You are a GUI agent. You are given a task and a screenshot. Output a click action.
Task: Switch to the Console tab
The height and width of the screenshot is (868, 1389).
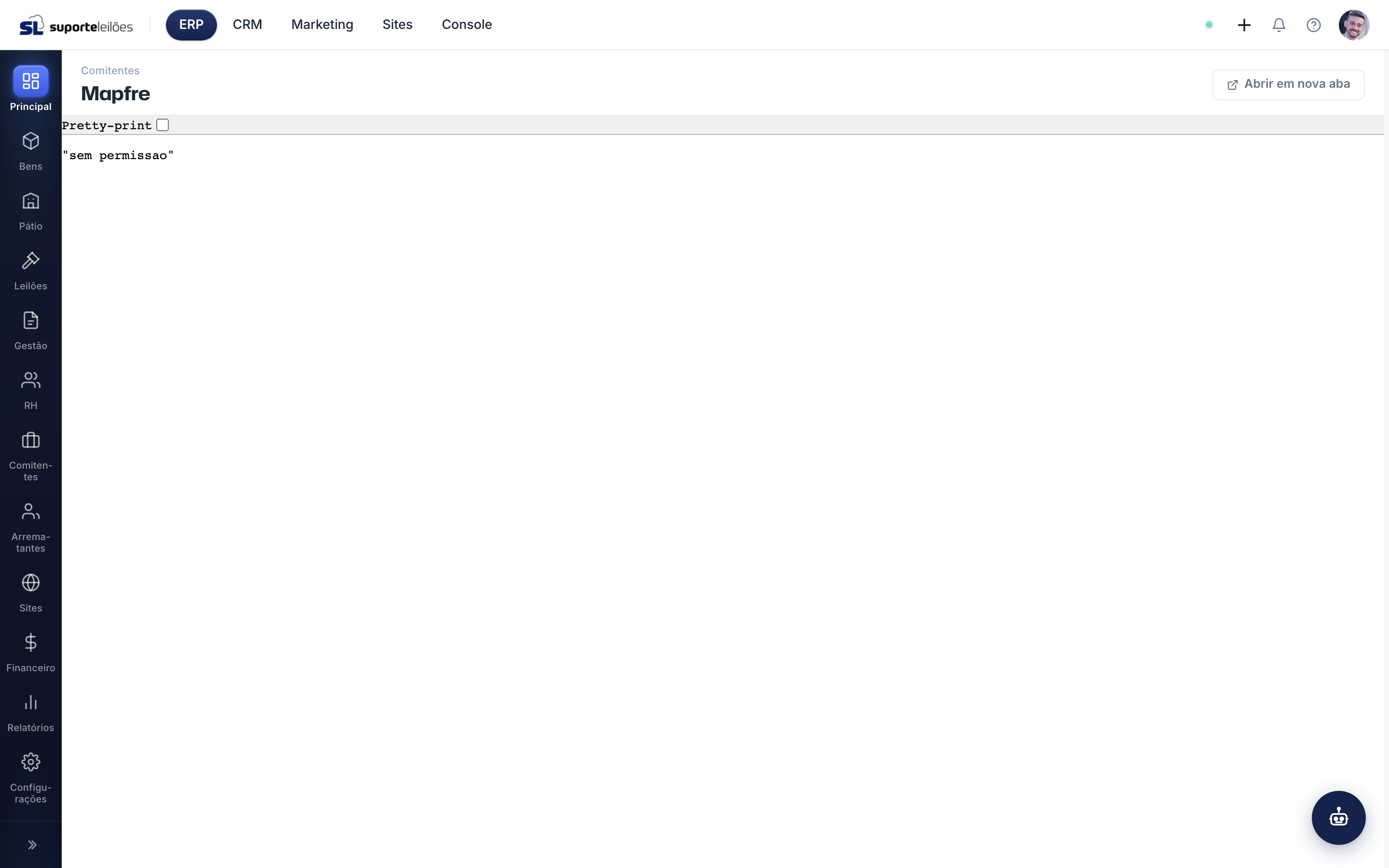[467, 25]
